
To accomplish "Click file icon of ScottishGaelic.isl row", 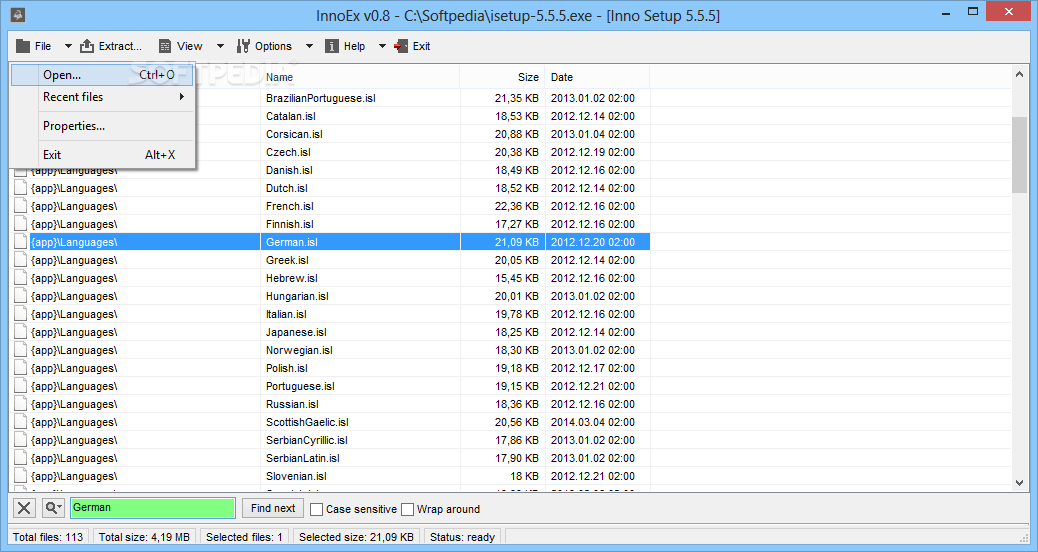I will (x=21, y=422).
